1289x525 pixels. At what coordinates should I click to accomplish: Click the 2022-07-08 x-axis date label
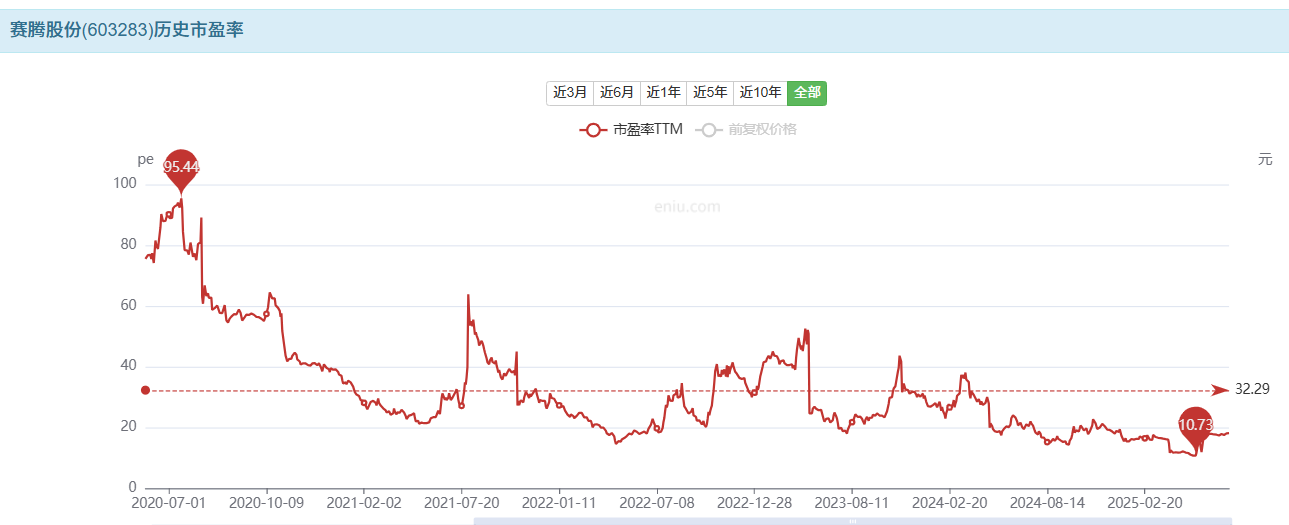pos(656,502)
